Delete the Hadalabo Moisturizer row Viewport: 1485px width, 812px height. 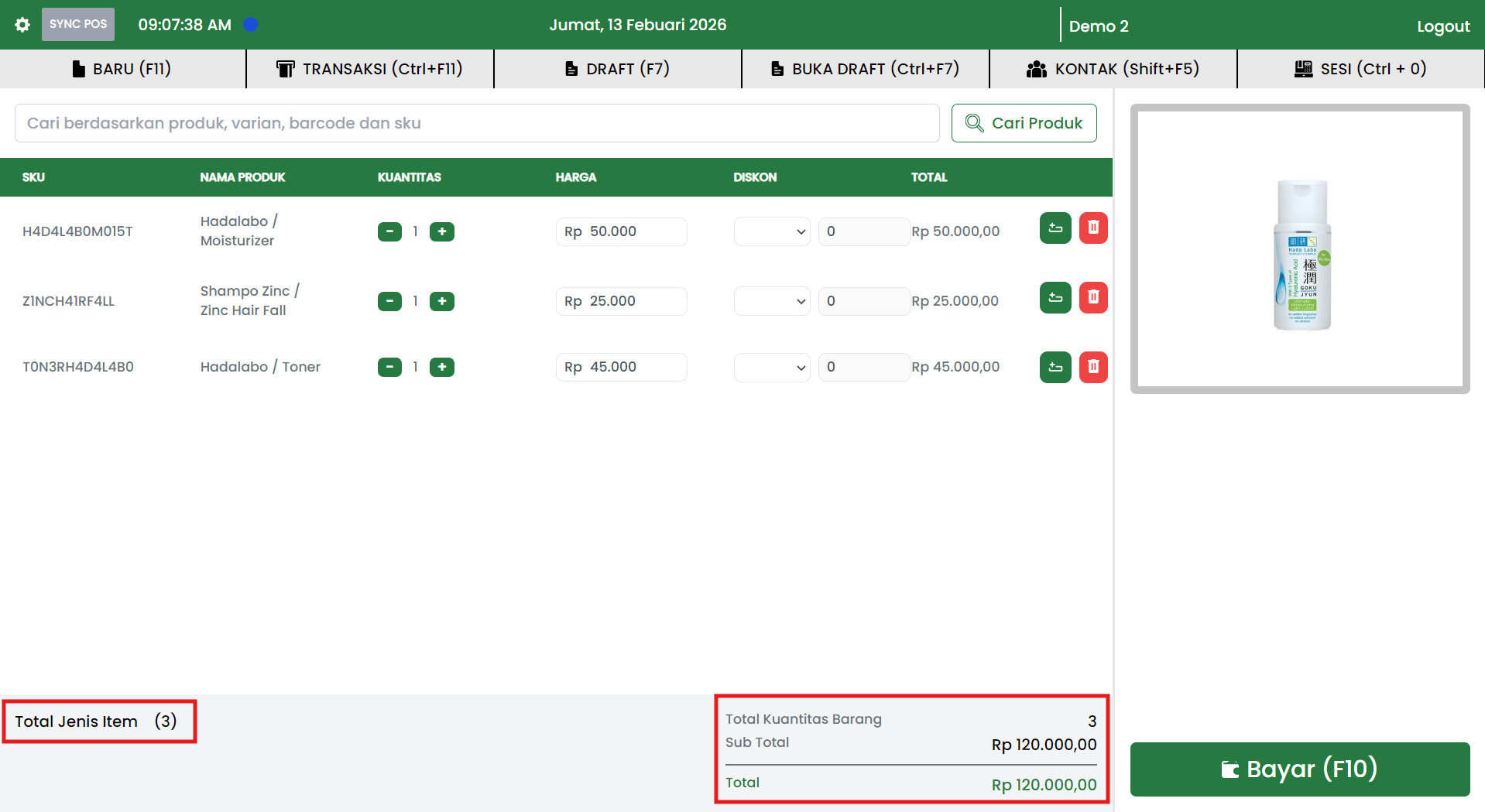click(x=1092, y=228)
